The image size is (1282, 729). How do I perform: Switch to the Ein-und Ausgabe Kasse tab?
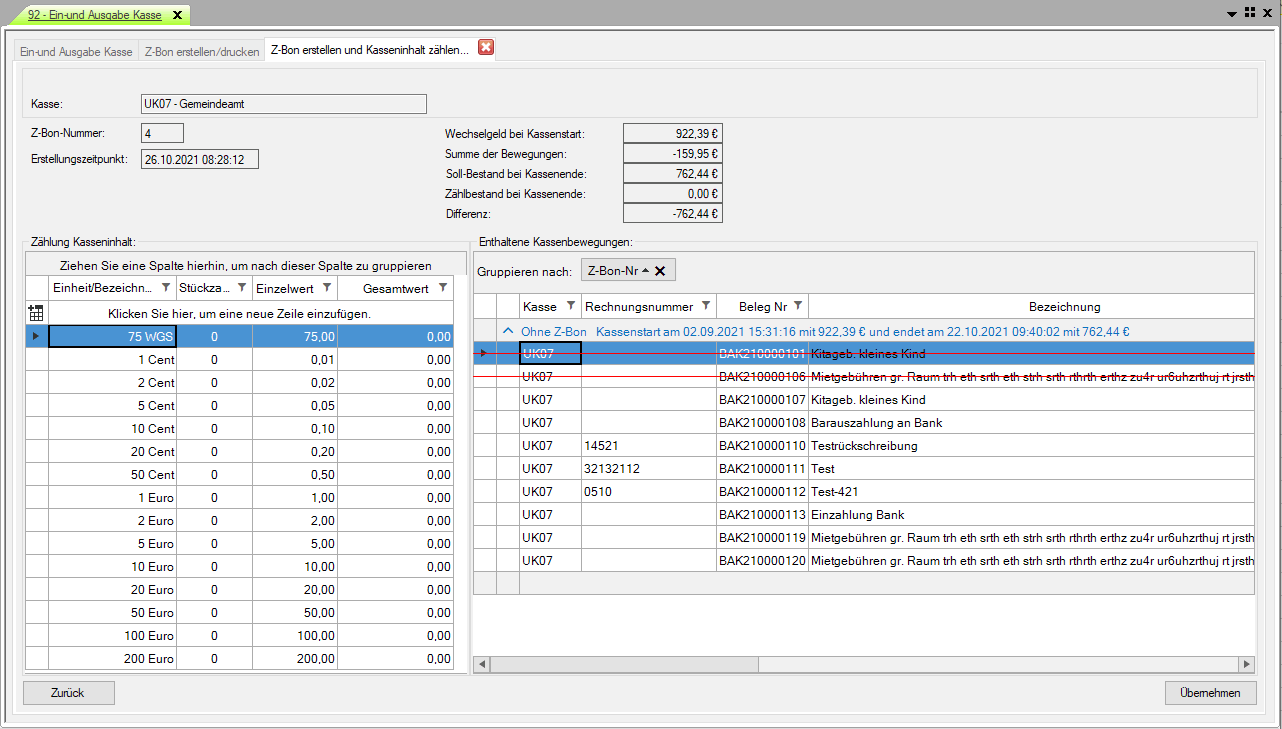76,51
